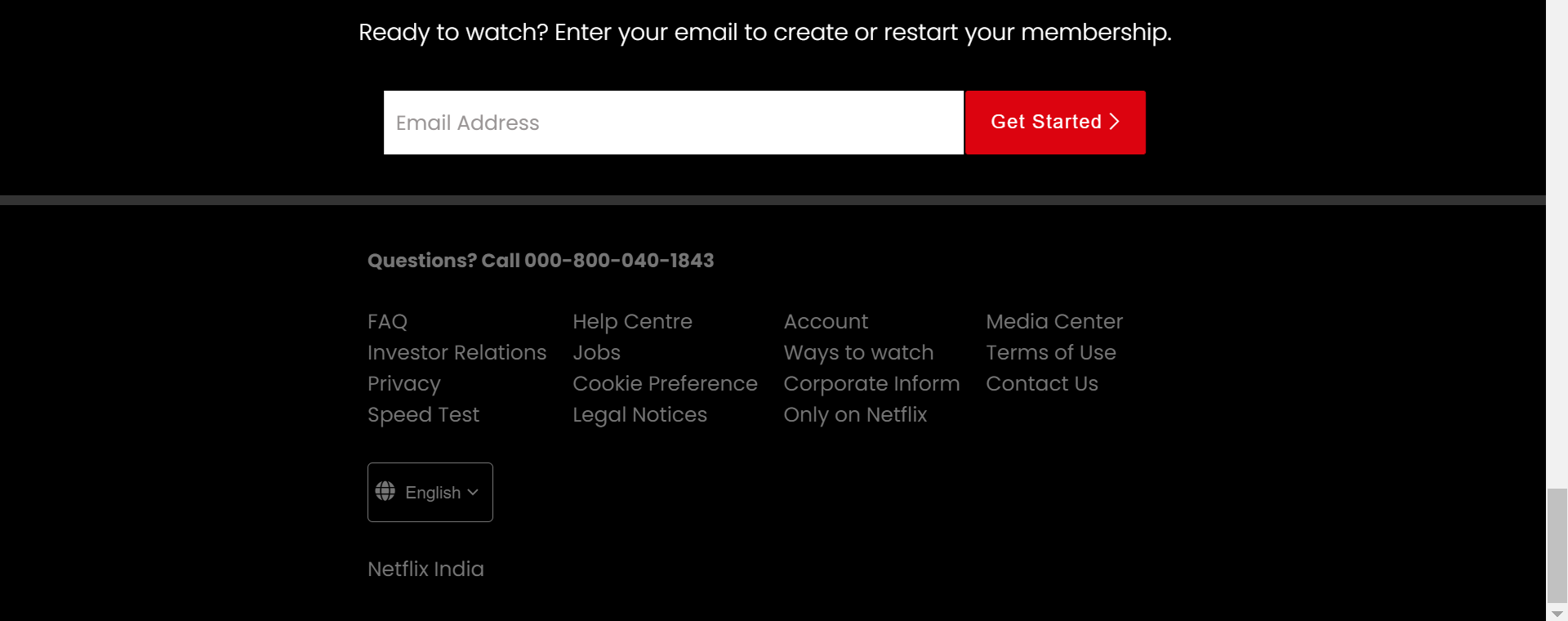Click the Email Address input field
Viewport: 1568px width, 621px height.
click(673, 123)
